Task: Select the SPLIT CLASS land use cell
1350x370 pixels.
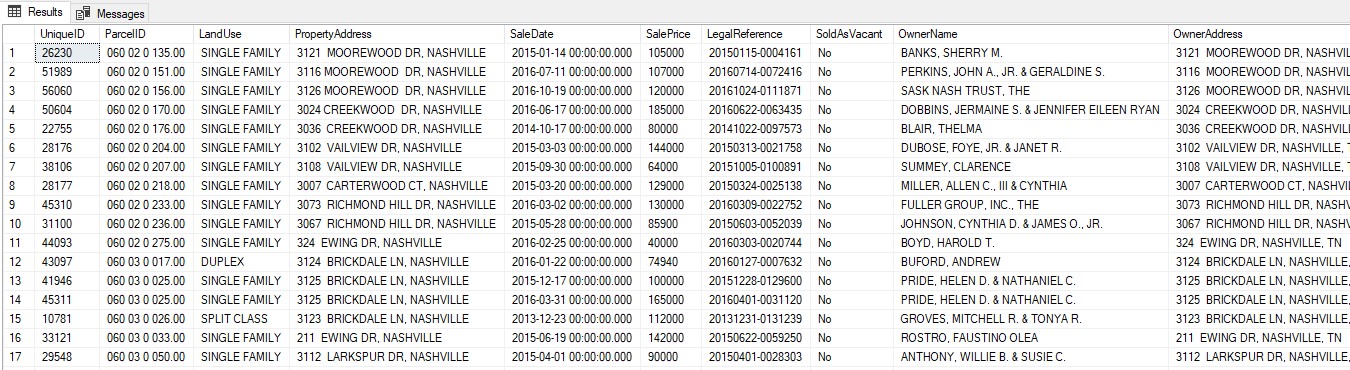Action: click(242, 319)
